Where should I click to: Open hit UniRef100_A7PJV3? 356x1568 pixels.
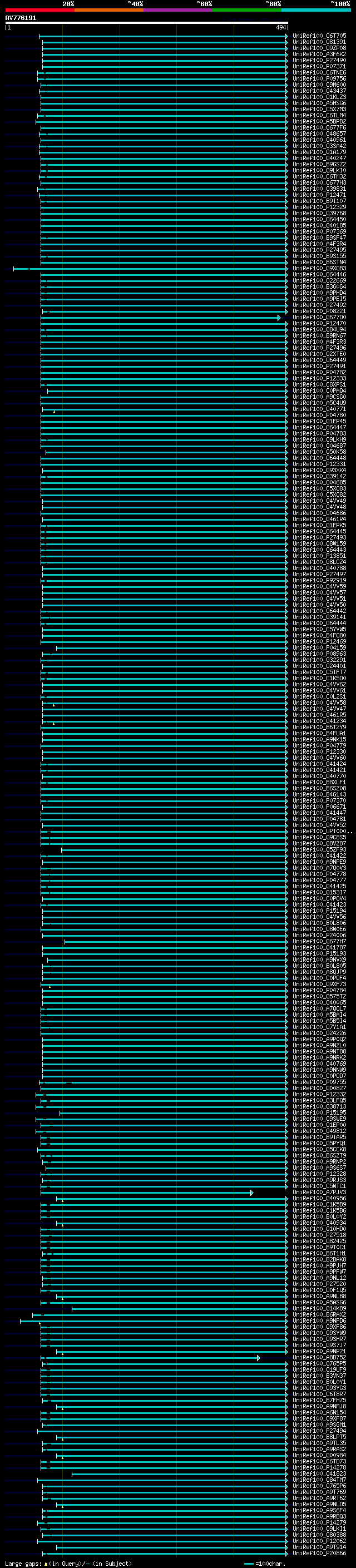tap(319, 1192)
